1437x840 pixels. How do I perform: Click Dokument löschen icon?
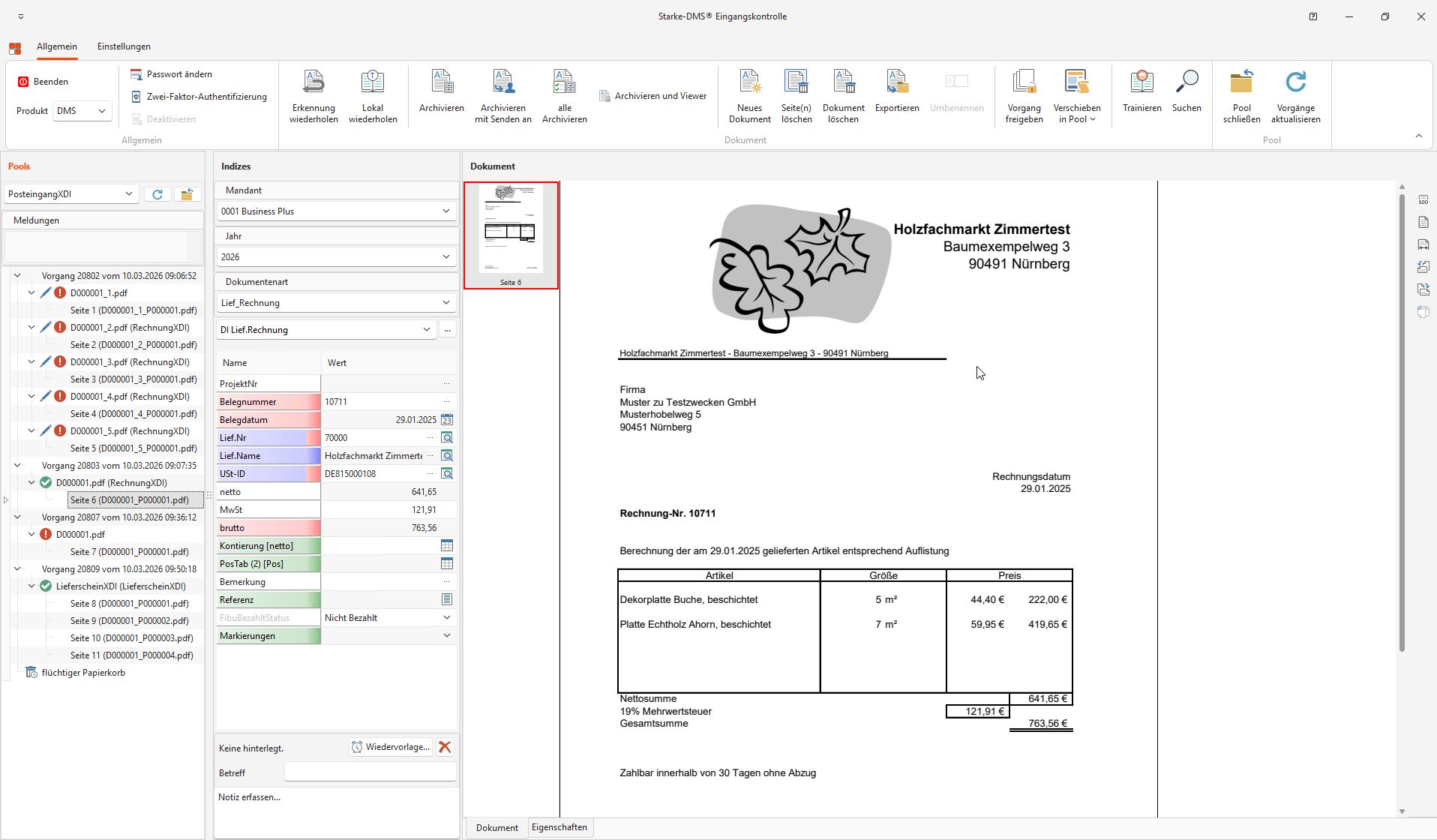tap(844, 82)
